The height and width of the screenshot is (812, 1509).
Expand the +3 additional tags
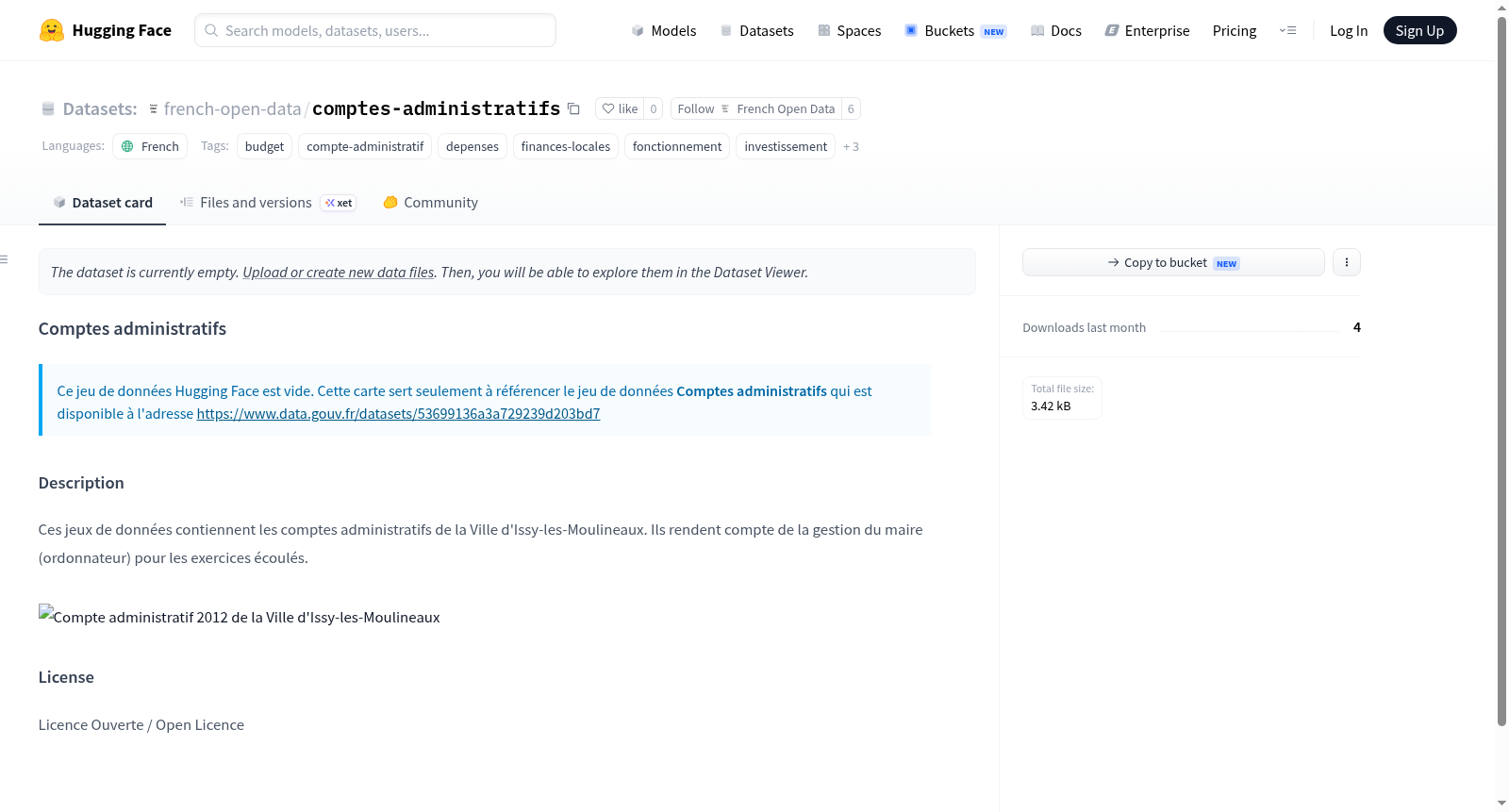pyautogui.click(x=851, y=146)
